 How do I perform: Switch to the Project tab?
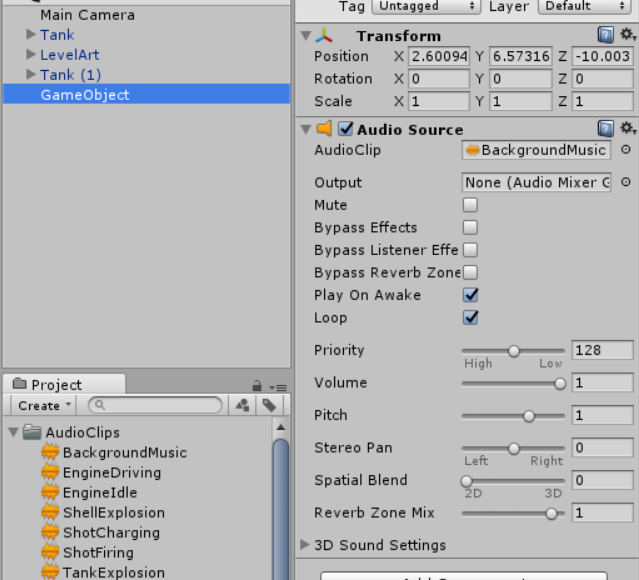pyautogui.click(x=64, y=384)
